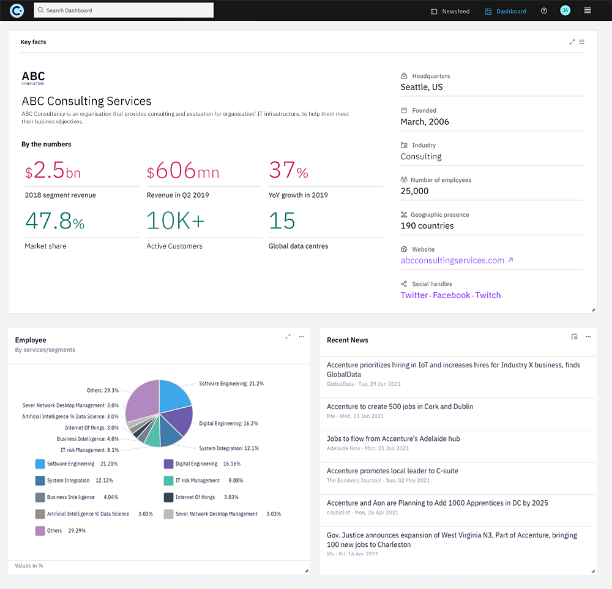Click the 'Seattle, US' headquarters value
This screenshot has width=612, height=589.
[x=422, y=87]
